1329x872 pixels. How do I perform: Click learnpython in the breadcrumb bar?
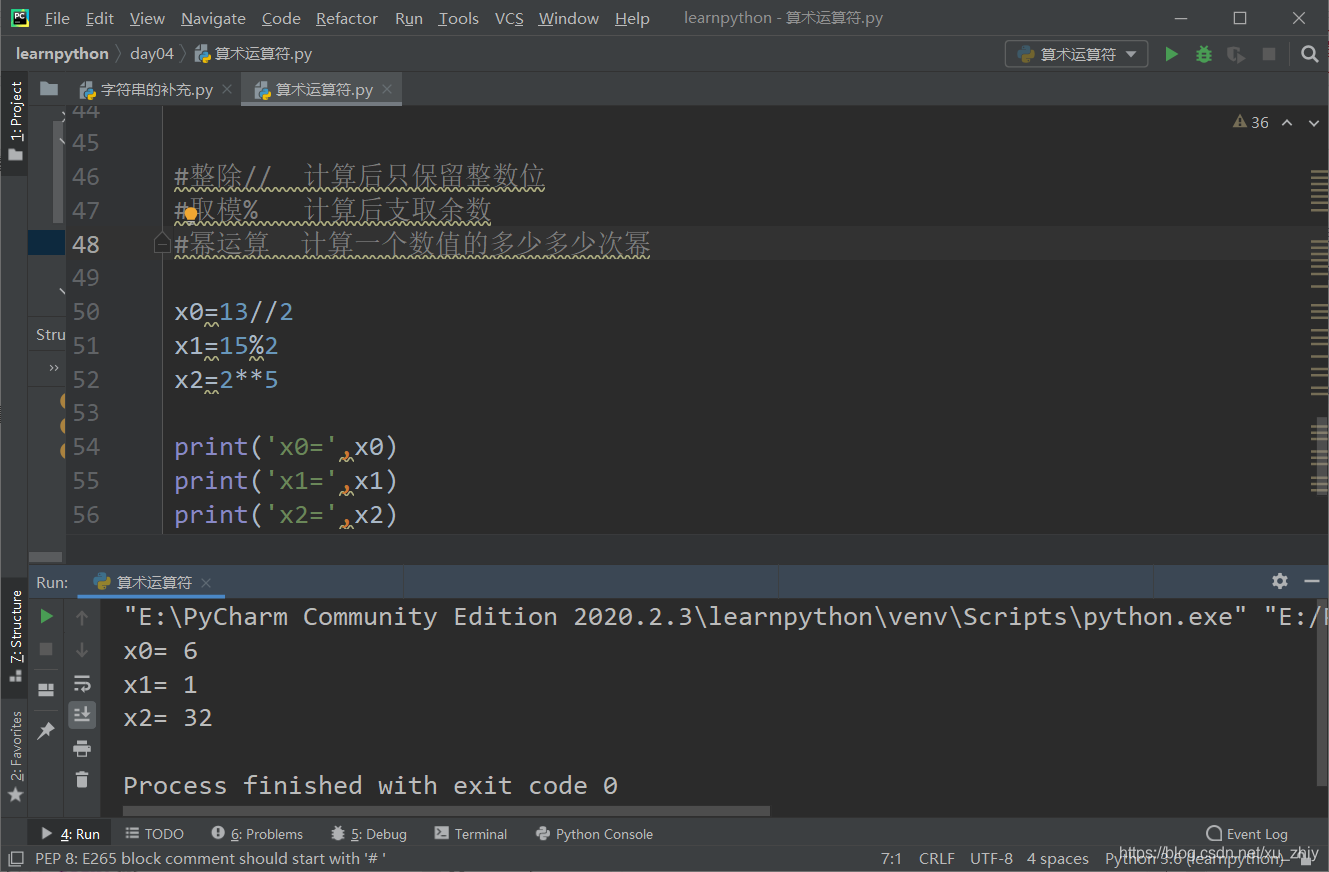[62, 54]
